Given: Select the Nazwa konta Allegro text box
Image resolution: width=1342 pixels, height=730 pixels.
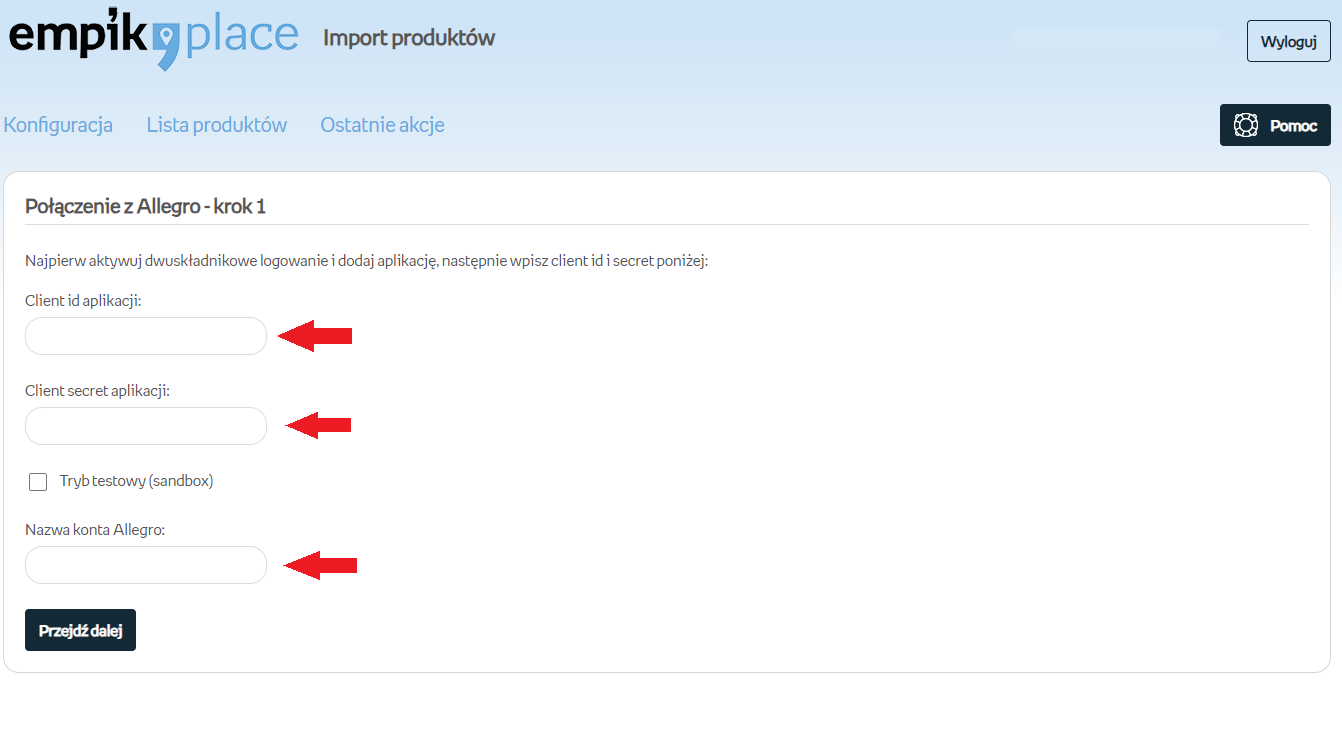Looking at the screenshot, I should (x=146, y=565).
